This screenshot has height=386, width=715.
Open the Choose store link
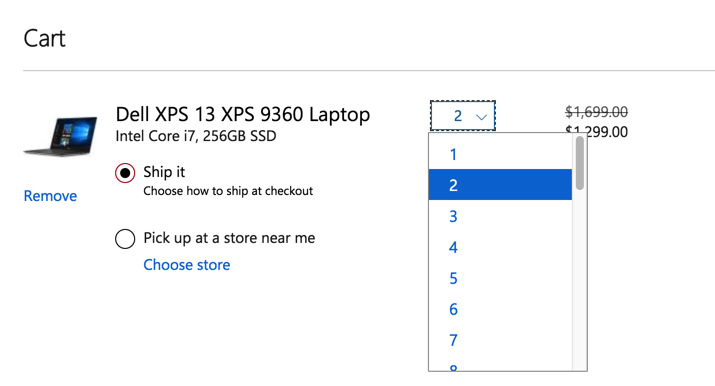[187, 265]
